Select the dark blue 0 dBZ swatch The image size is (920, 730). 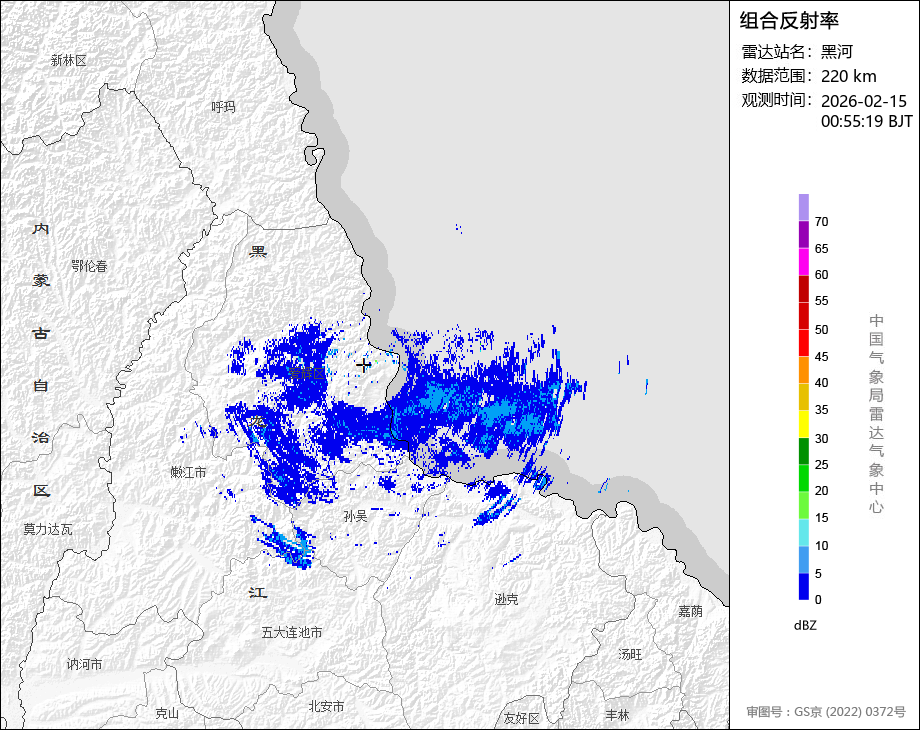[x=804, y=586]
